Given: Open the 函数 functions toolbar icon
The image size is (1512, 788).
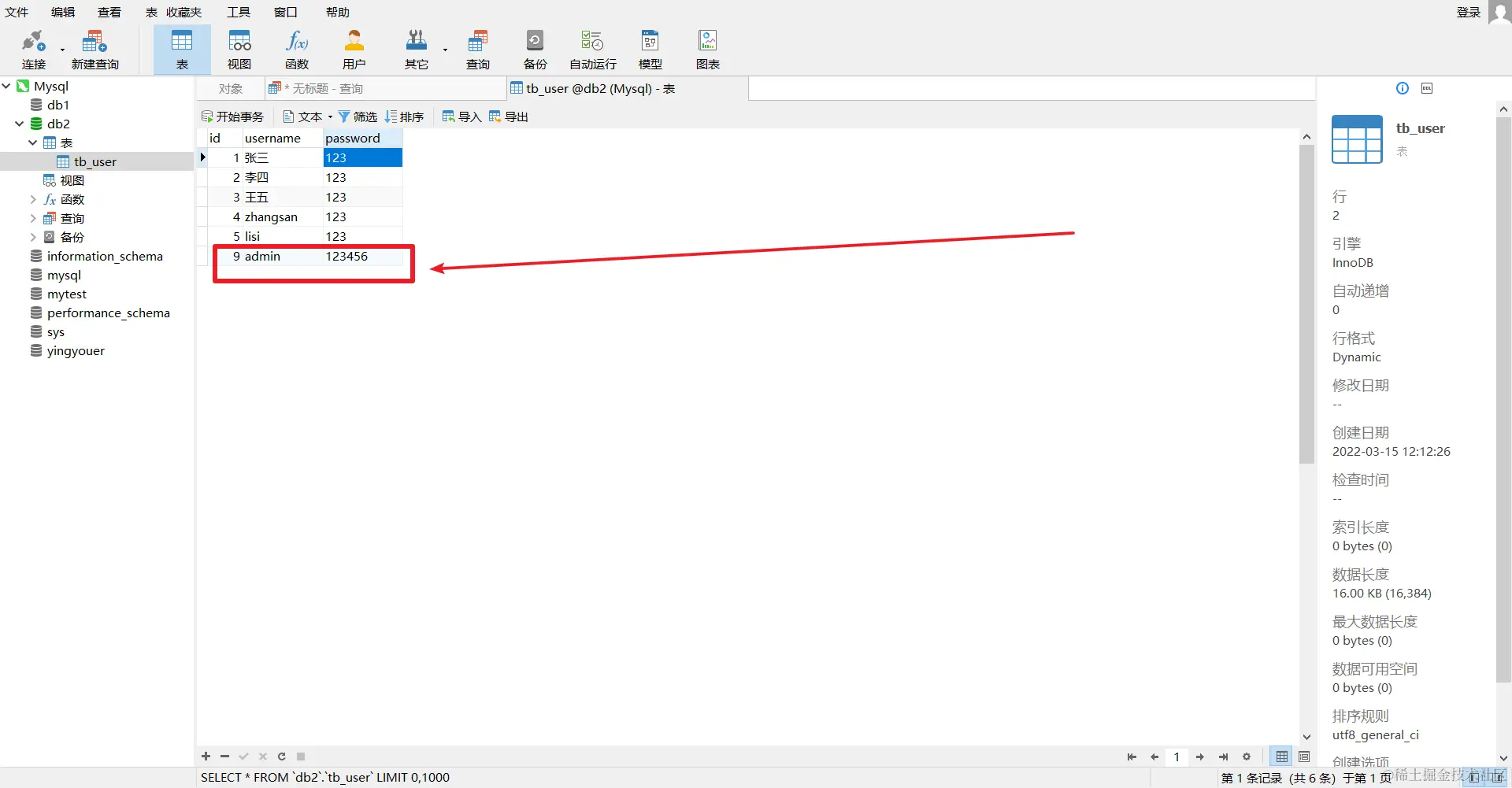Looking at the screenshot, I should (297, 49).
